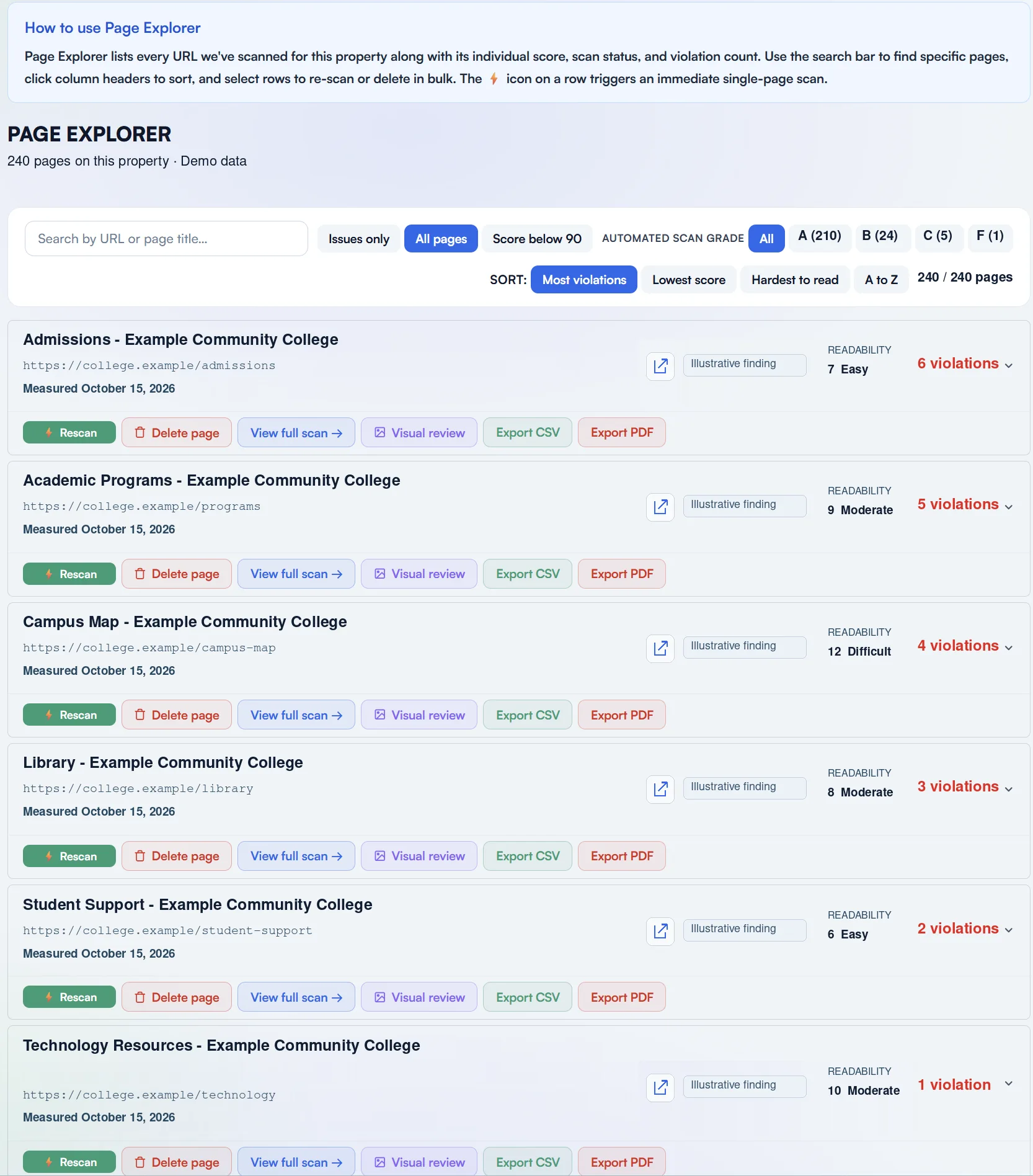
Task: Focus the Search by URL field
Action: click(166, 239)
